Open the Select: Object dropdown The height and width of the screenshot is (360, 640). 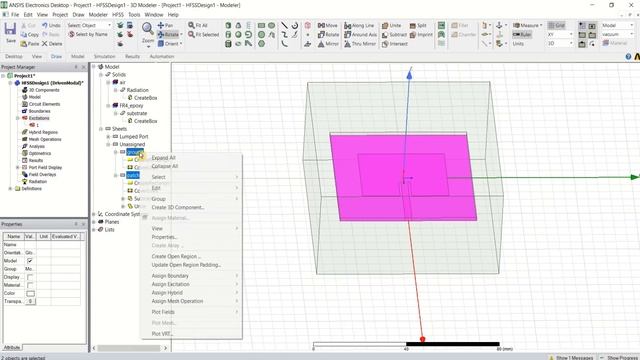tap(89, 25)
